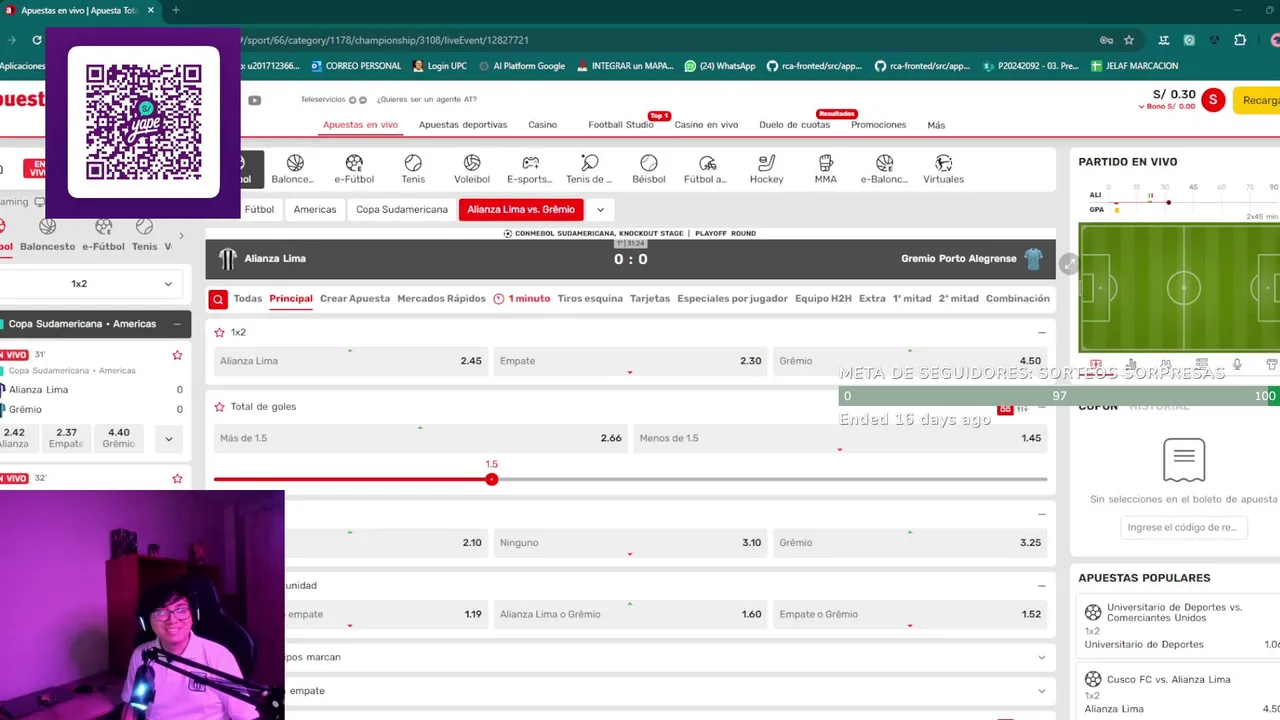The width and height of the screenshot is (1280, 720).
Task: Open the lineups jersey icon under pitch
Action: click(x=1272, y=365)
